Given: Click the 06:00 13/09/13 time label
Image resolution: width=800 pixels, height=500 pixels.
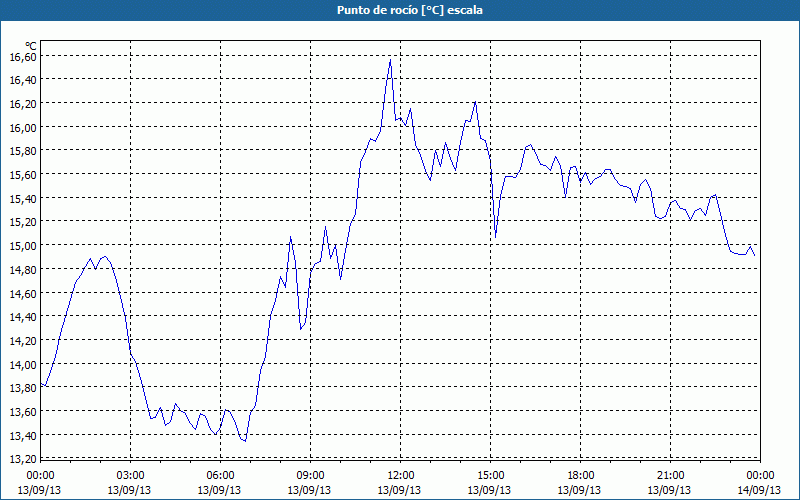Looking at the screenshot, I should [x=220, y=483].
